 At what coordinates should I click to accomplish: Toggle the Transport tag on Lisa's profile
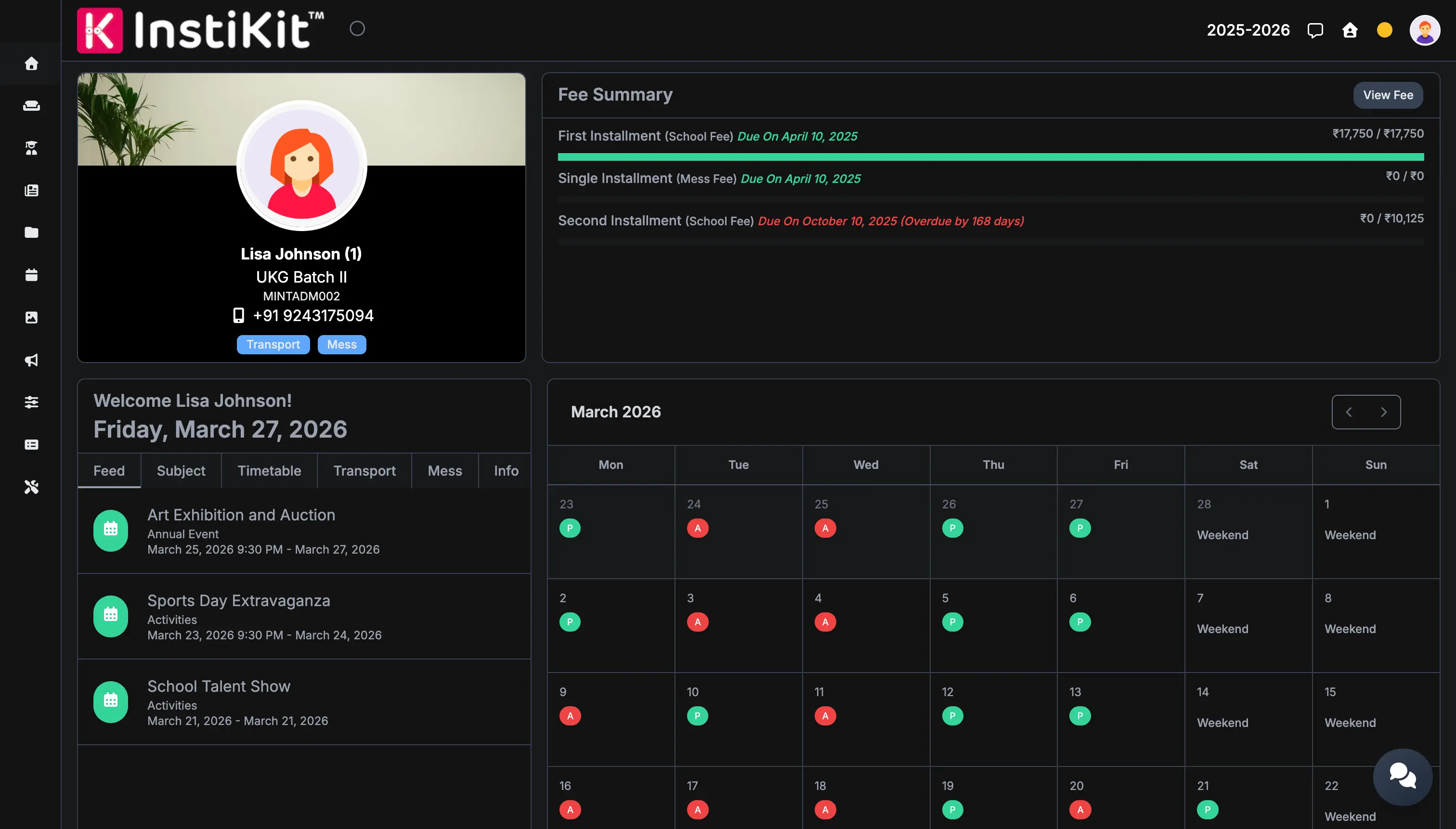pos(273,345)
